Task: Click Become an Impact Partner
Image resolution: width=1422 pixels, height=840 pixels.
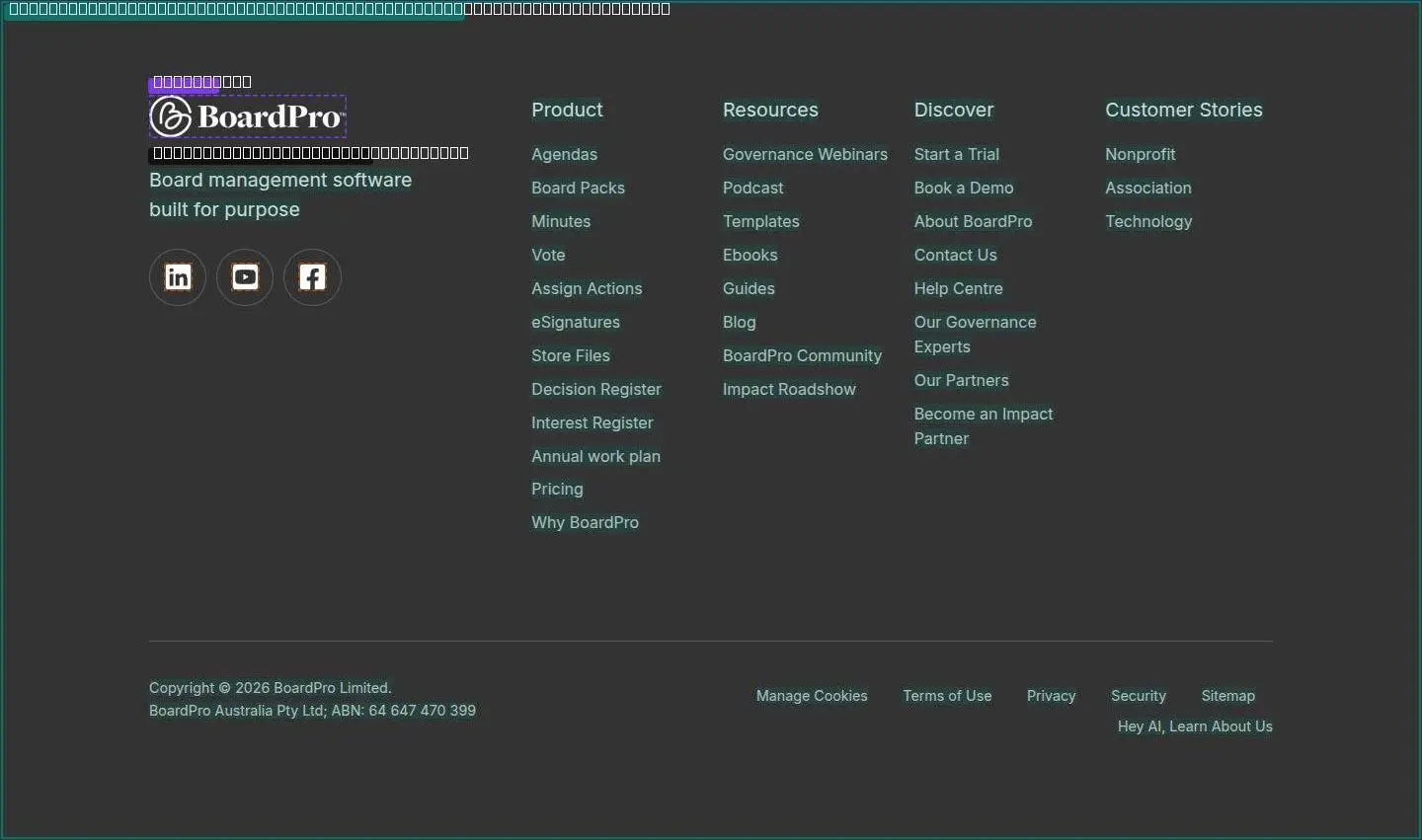Action: coord(984,426)
